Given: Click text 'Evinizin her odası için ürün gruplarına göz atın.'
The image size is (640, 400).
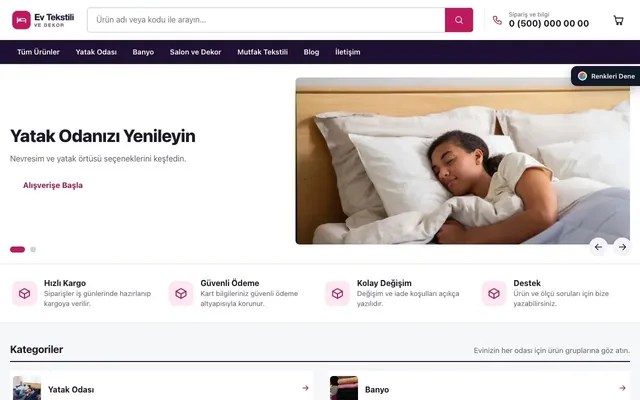Looking at the screenshot, I should [551, 350].
